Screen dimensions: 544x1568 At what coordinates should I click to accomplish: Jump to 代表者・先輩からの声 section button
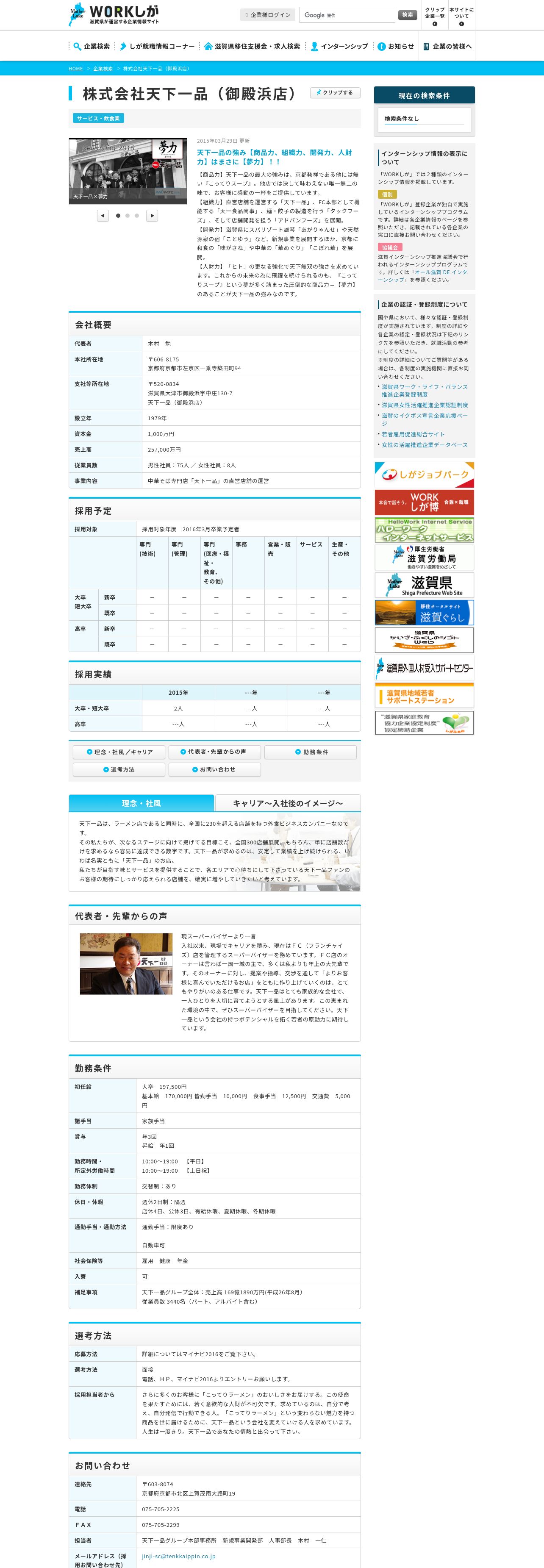[215, 752]
